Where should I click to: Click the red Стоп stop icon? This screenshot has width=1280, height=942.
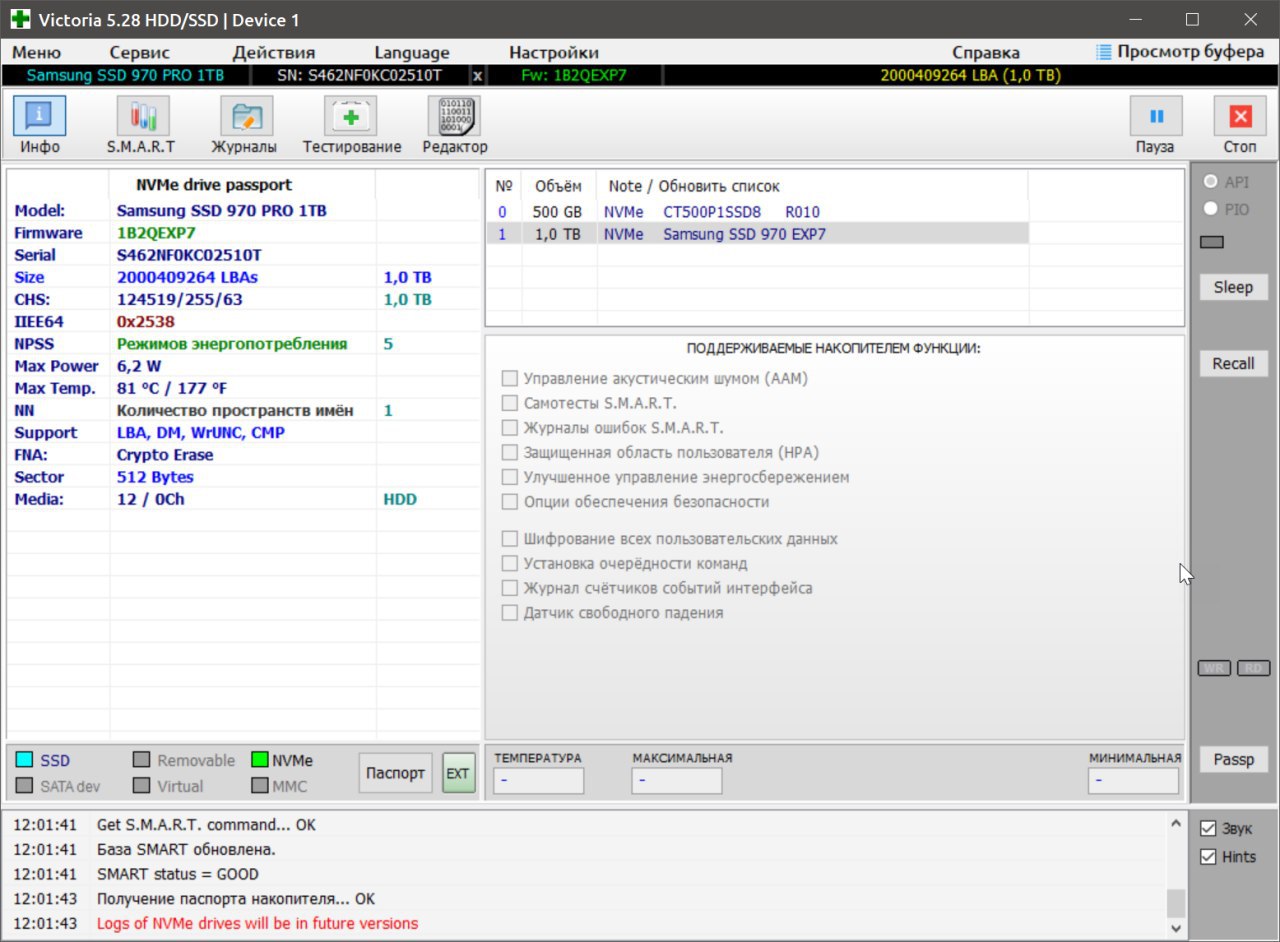click(1240, 116)
